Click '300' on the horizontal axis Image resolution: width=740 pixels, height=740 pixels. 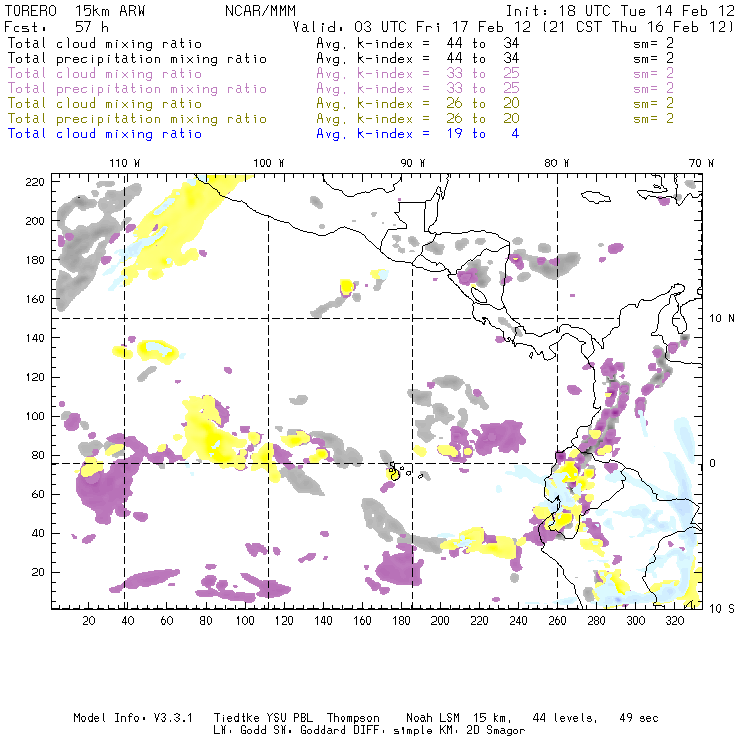636,621
